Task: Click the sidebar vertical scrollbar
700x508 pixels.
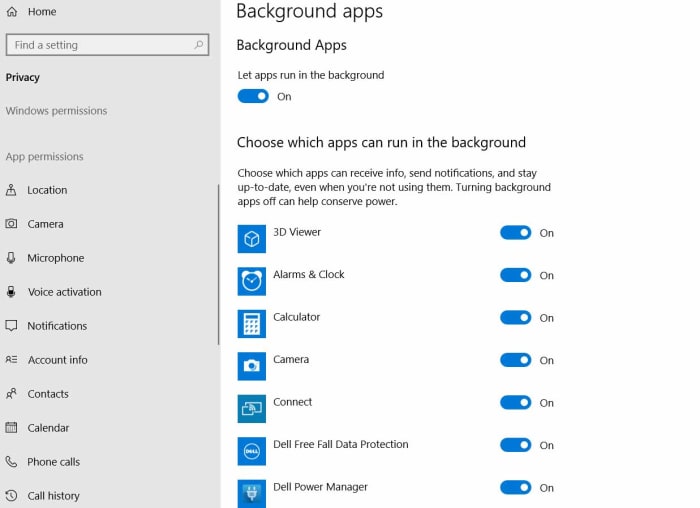Action: click(218, 265)
